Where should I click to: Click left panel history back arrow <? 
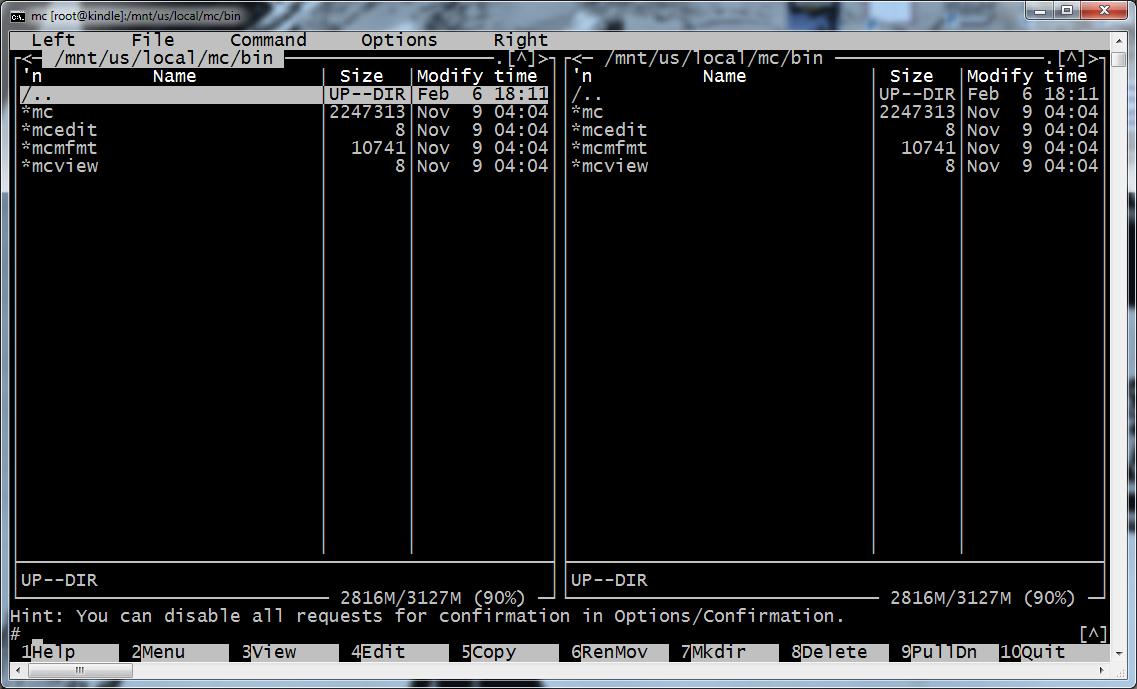[x=26, y=59]
